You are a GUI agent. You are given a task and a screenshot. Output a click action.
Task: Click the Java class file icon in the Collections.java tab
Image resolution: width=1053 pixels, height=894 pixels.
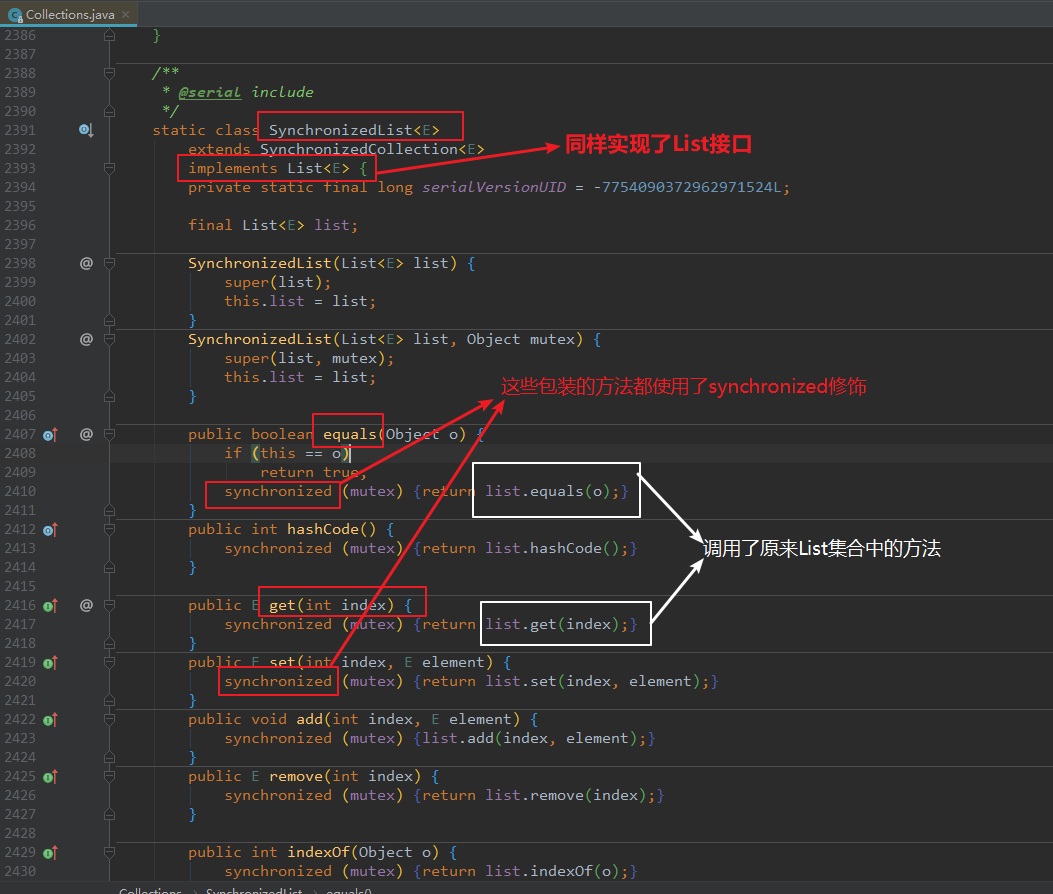pyautogui.click(x=15, y=15)
